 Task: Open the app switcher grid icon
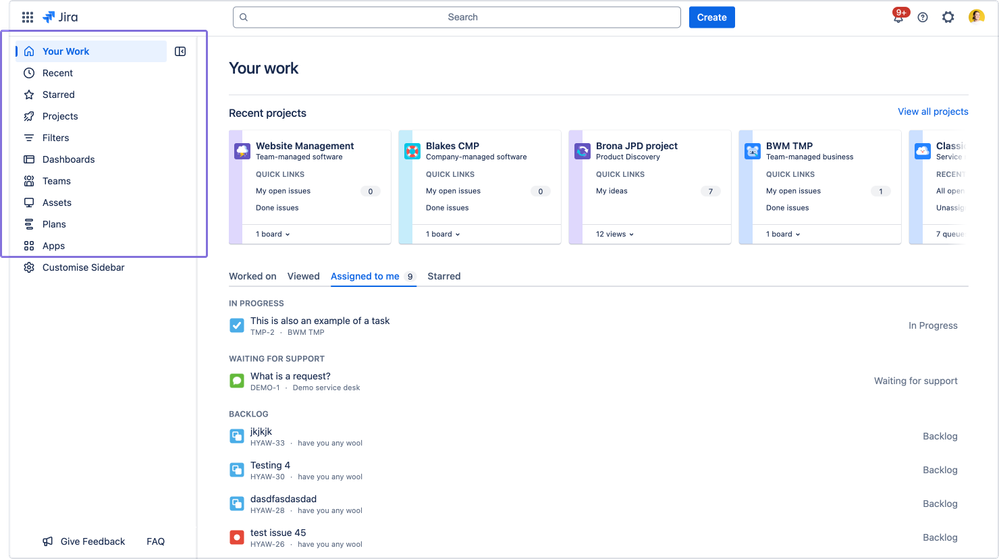pos(27,17)
